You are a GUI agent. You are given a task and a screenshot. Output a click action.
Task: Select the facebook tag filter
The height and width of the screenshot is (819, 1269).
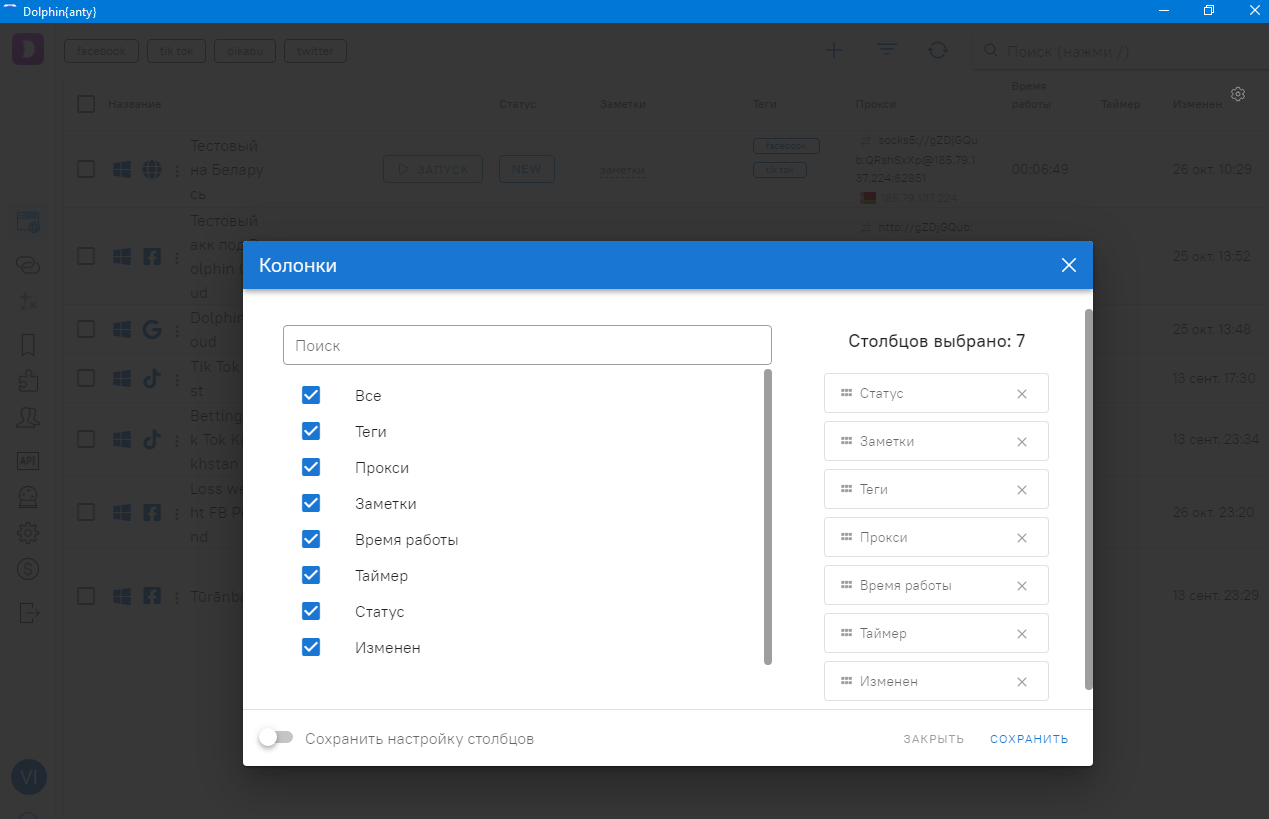click(101, 51)
